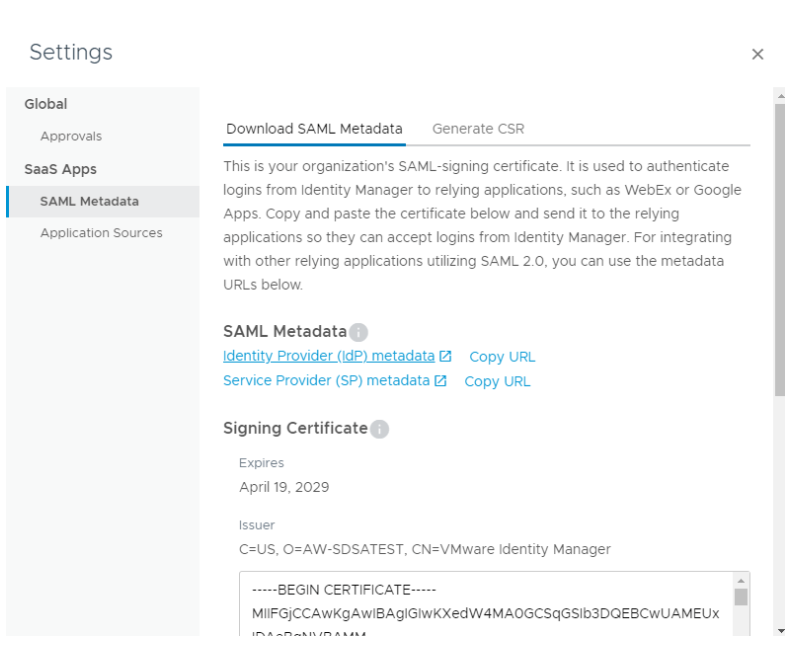Click the main settings panel scrollbar thumb
Viewport: 785px width, 663px height.
(780, 250)
